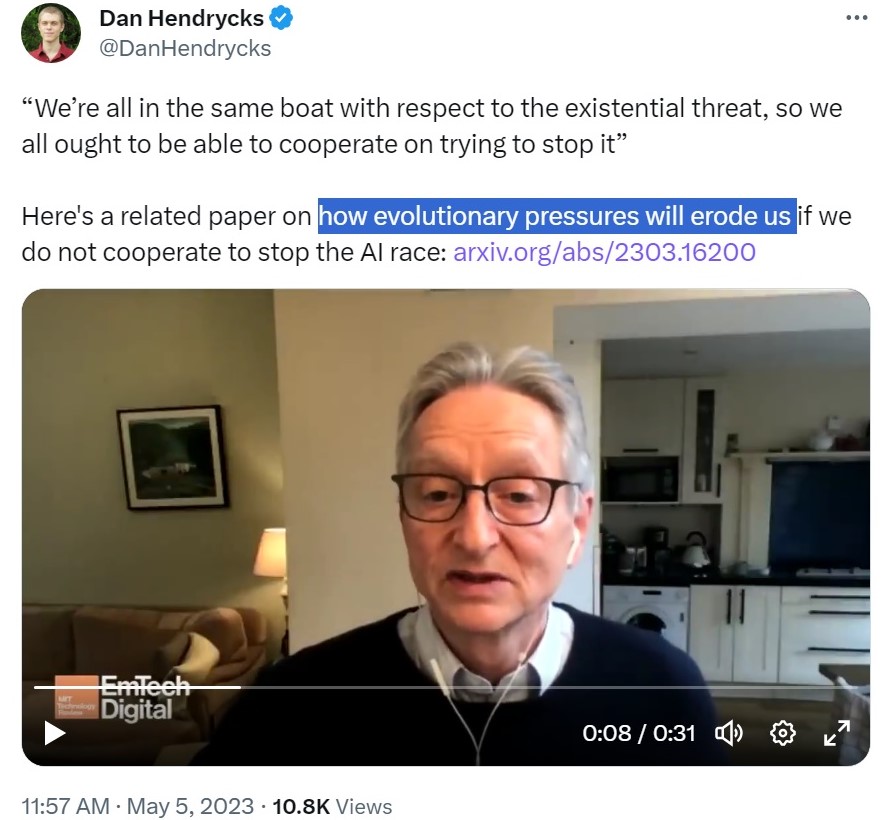Screen dimensions: 887x820
Task: Click the EmTech Digital watermark logo
Action: pyautogui.click(x=122, y=697)
